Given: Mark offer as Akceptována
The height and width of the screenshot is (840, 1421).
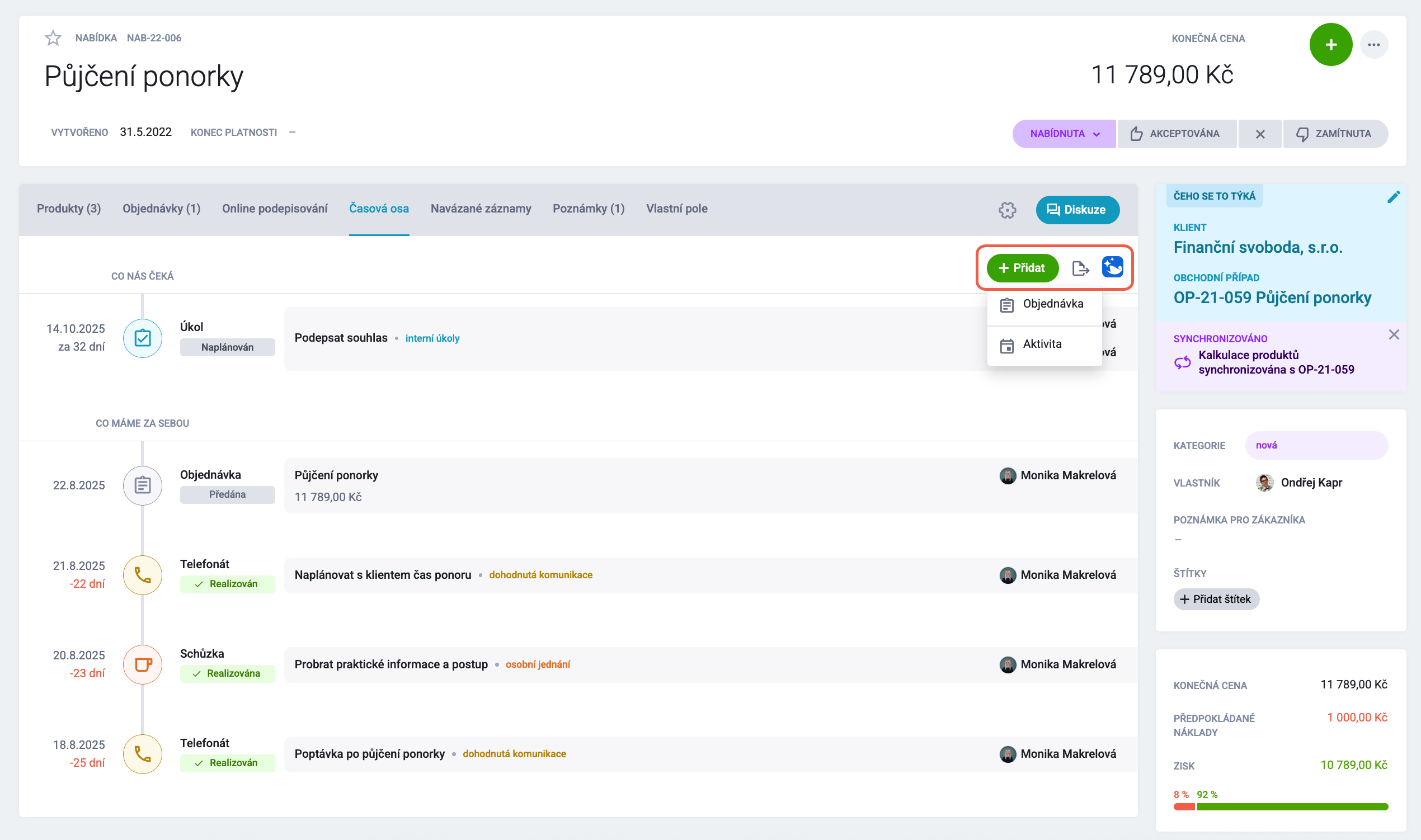Looking at the screenshot, I should [1177, 134].
